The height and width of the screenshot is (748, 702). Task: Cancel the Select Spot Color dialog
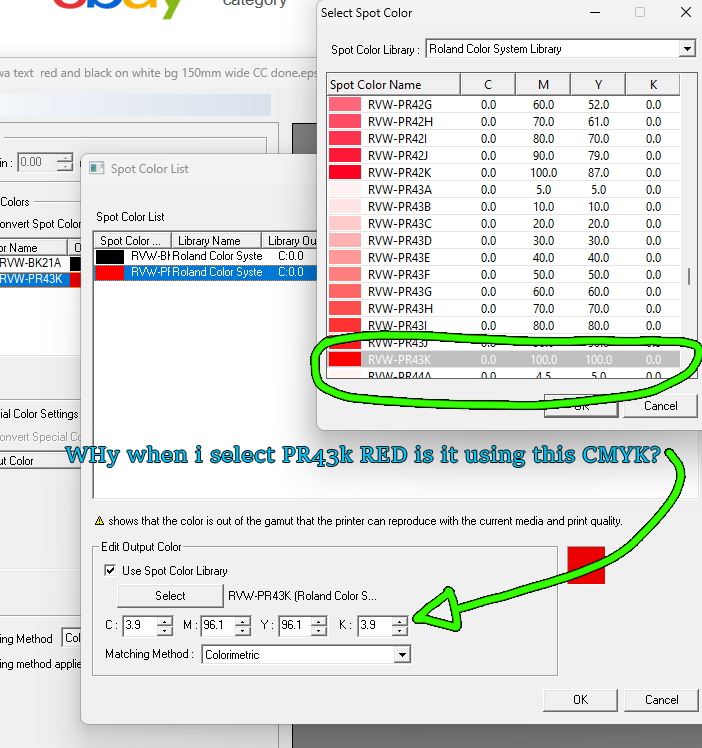click(x=661, y=406)
